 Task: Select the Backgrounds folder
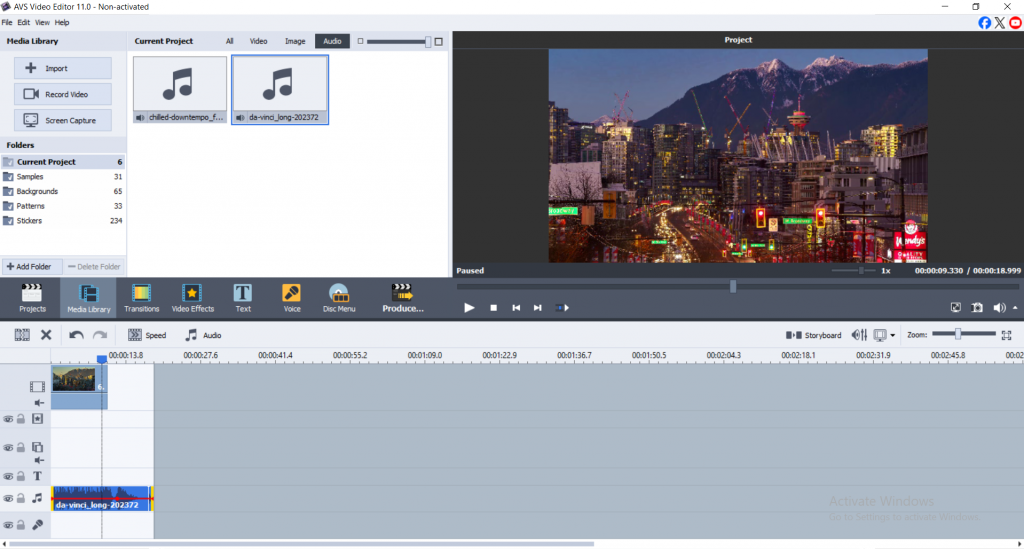(37, 191)
